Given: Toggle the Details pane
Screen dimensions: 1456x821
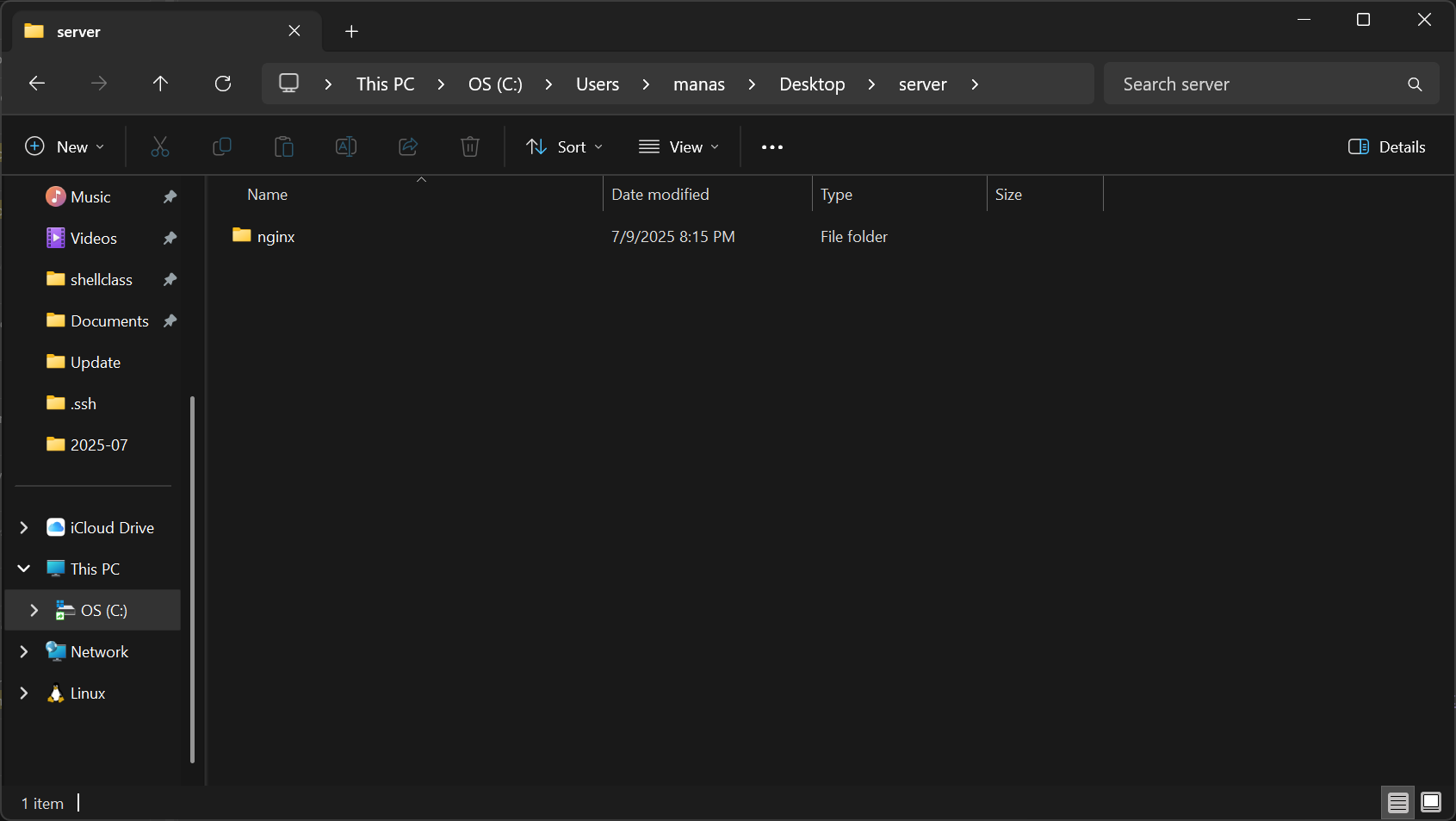Looking at the screenshot, I should [x=1386, y=146].
